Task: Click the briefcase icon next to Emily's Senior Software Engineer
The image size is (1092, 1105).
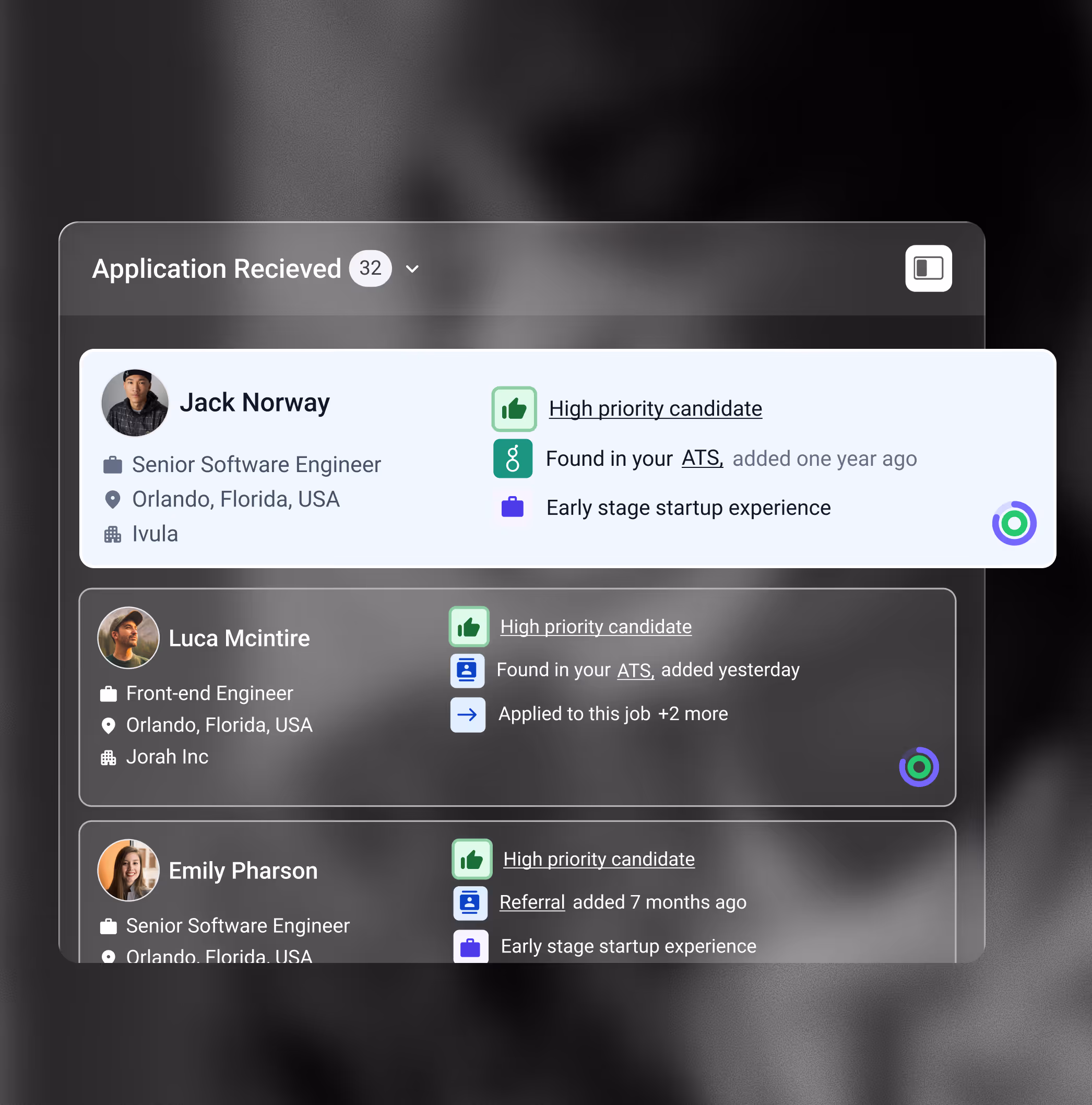Action: (108, 926)
